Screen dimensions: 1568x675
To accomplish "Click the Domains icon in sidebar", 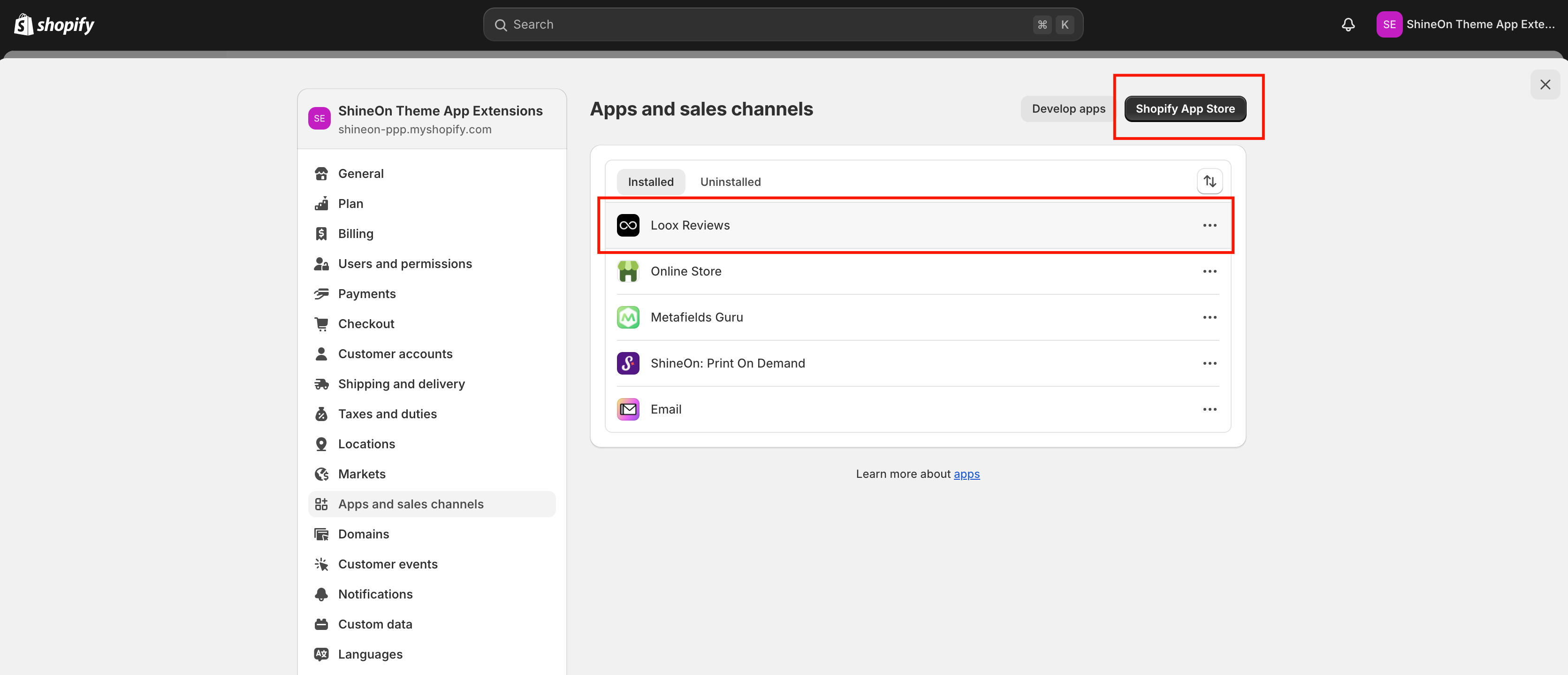I will point(321,534).
